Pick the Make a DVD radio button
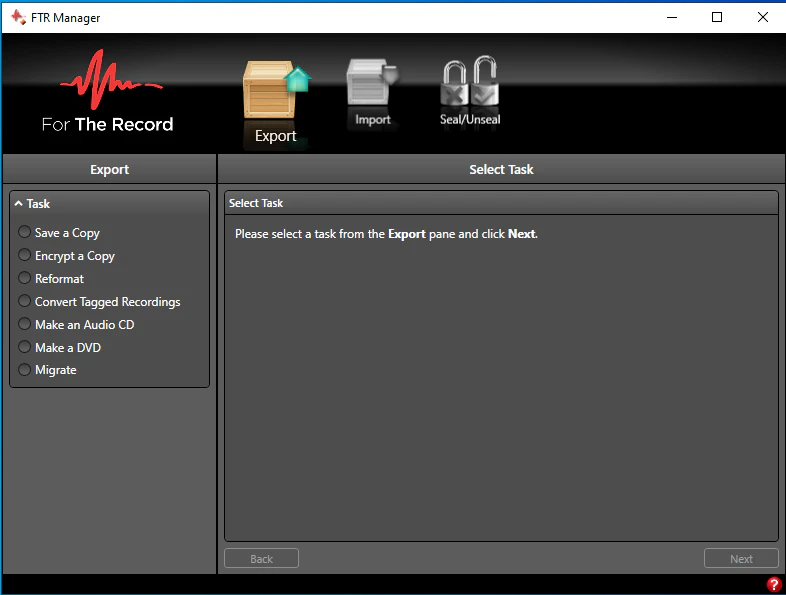The image size is (786, 595). pyautogui.click(x=24, y=347)
